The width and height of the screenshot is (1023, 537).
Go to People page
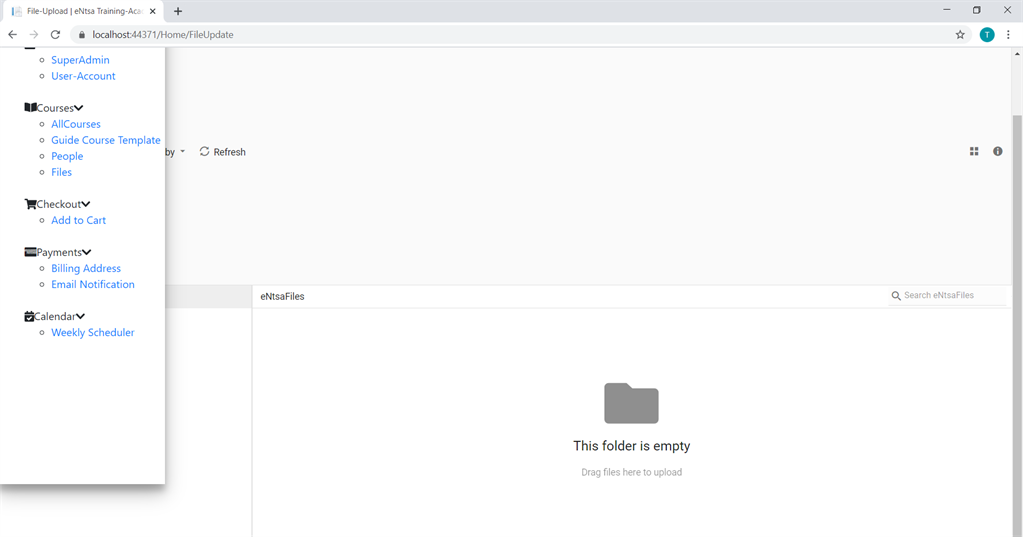67,156
